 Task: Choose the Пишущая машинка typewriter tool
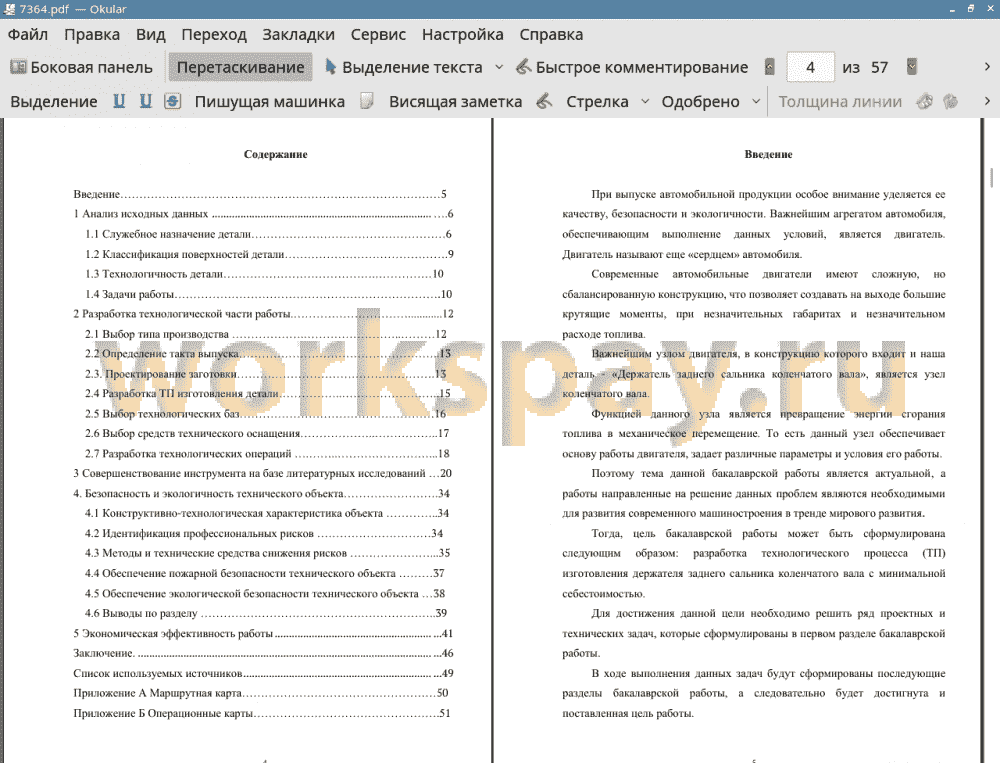tap(269, 101)
